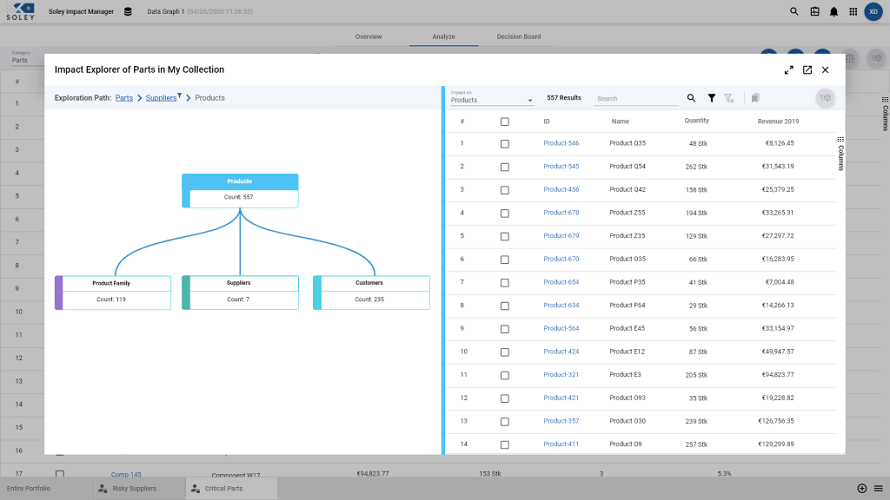Viewport: 890px width, 500px height.
Task: Open Impact Explorer in new window
Action: [807, 70]
